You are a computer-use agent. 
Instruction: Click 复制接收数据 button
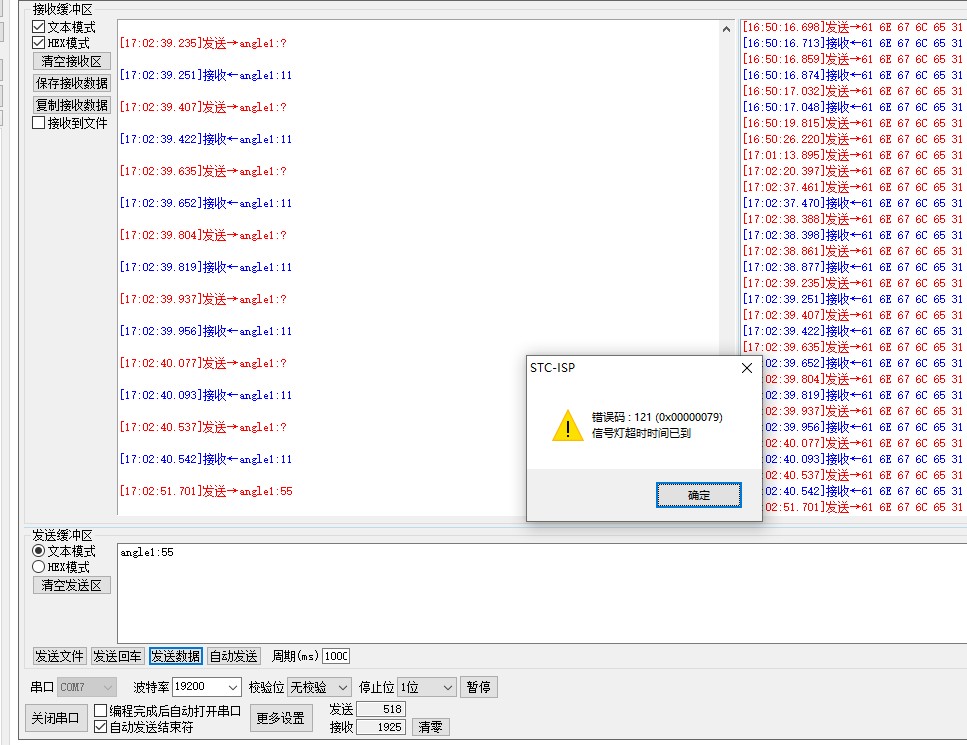72,105
